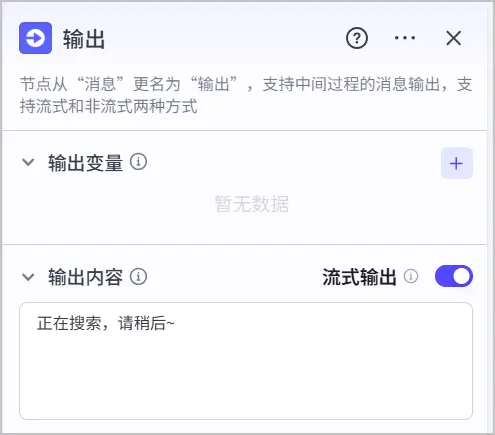Click the text 正在搜索，请稍后~
The image size is (495, 435).
106,323
